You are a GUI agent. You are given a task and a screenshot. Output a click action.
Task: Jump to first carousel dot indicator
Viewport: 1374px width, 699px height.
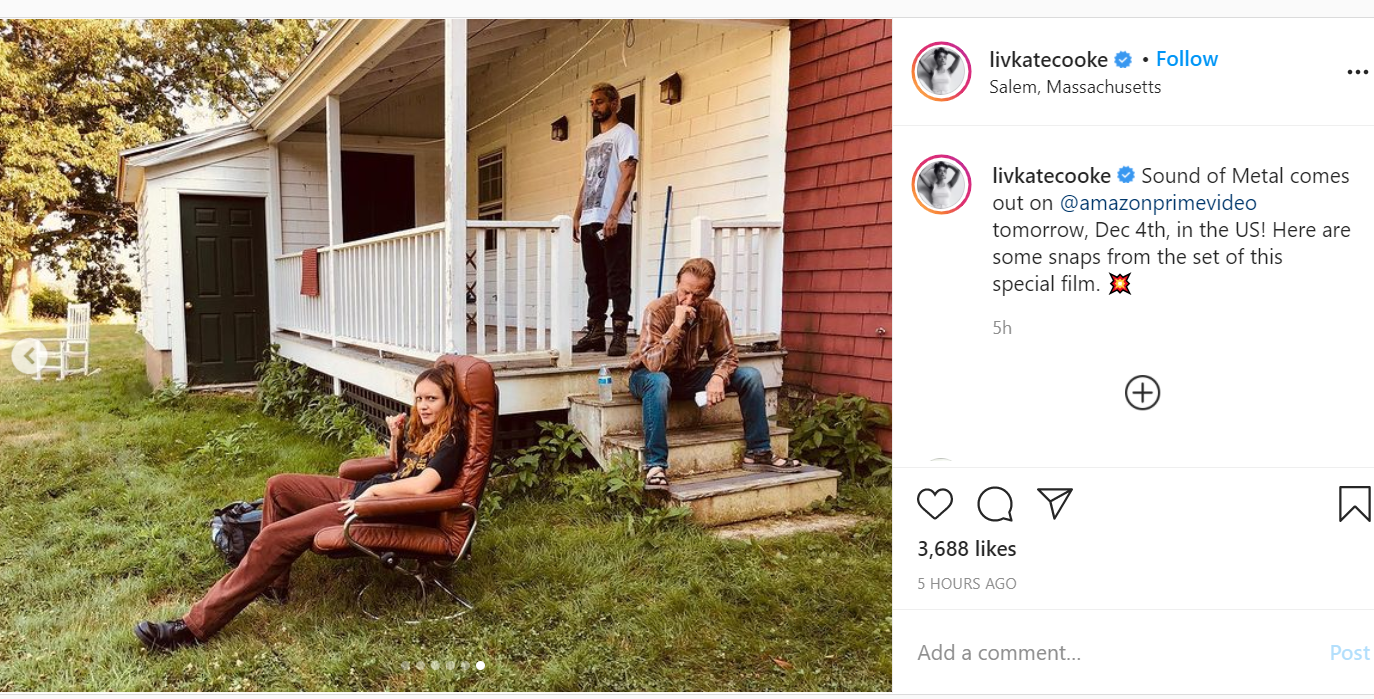click(405, 665)
